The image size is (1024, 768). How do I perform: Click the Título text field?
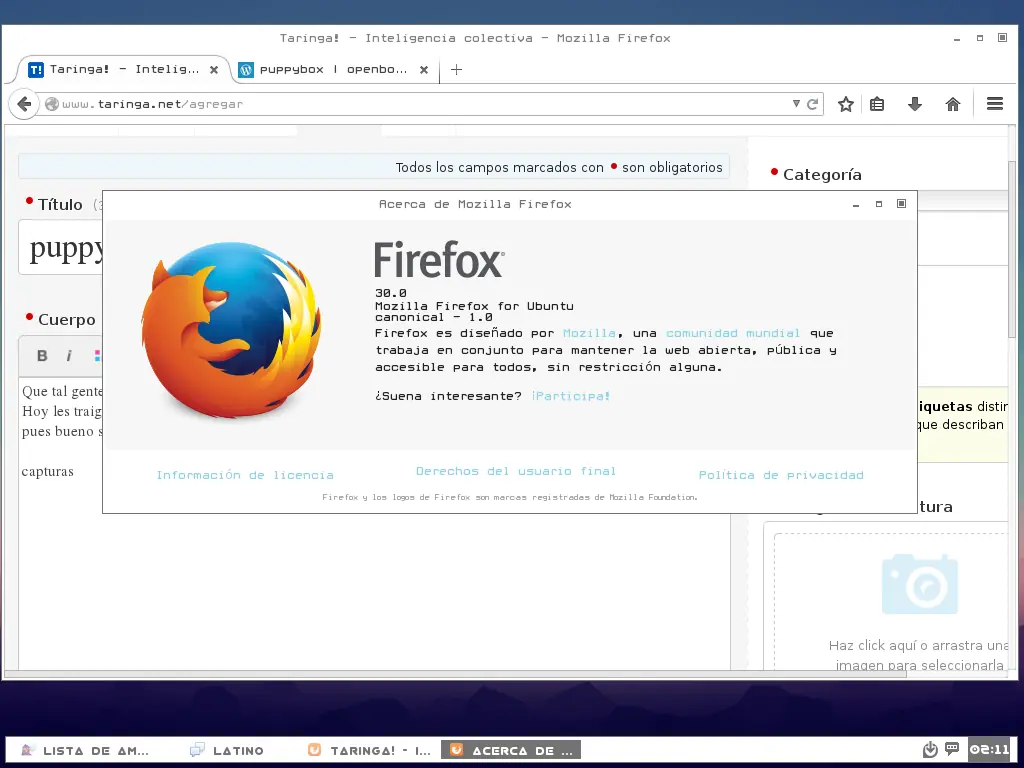tap(61, 248)
